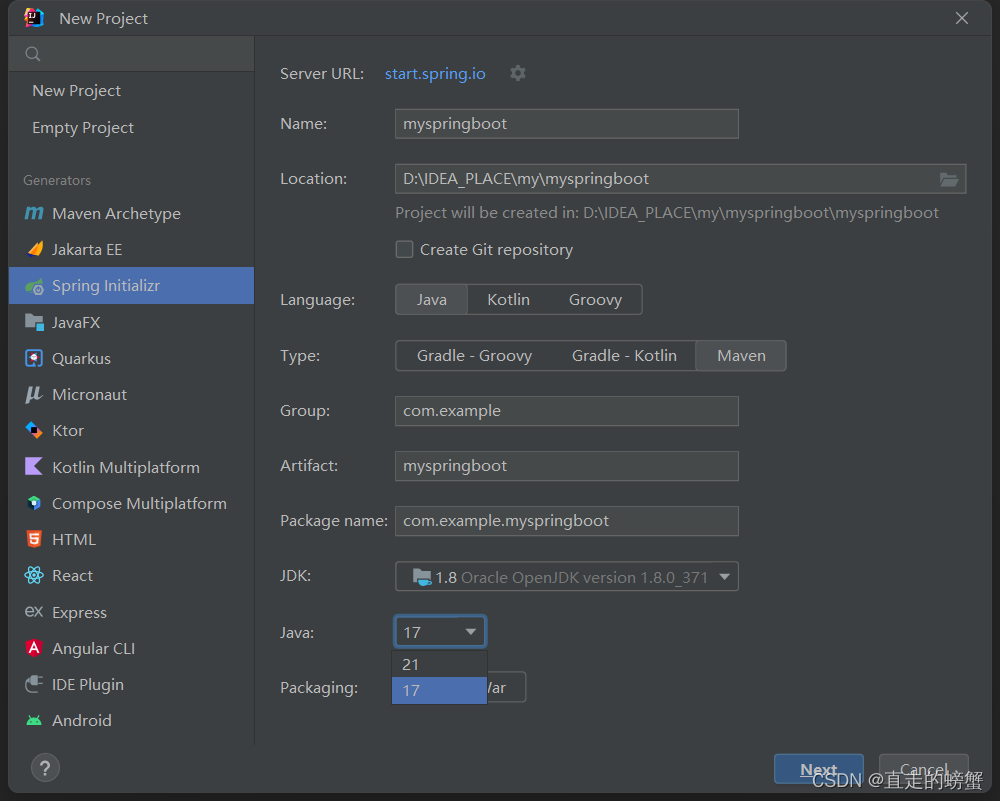
Task: Browse for location with folder icon
Action: (x=949, y=179)
